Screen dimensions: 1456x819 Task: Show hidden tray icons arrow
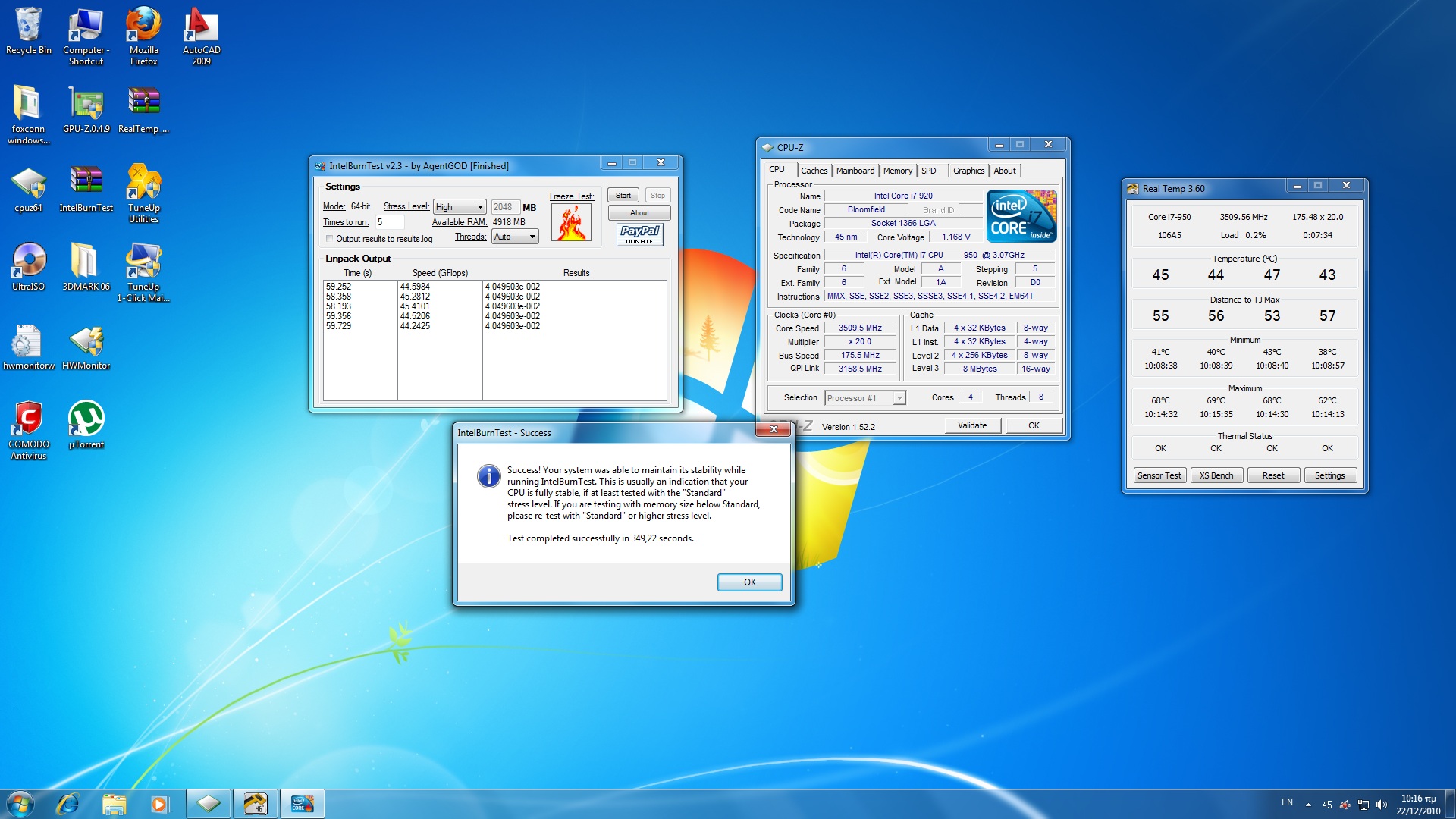point(1308,805)
